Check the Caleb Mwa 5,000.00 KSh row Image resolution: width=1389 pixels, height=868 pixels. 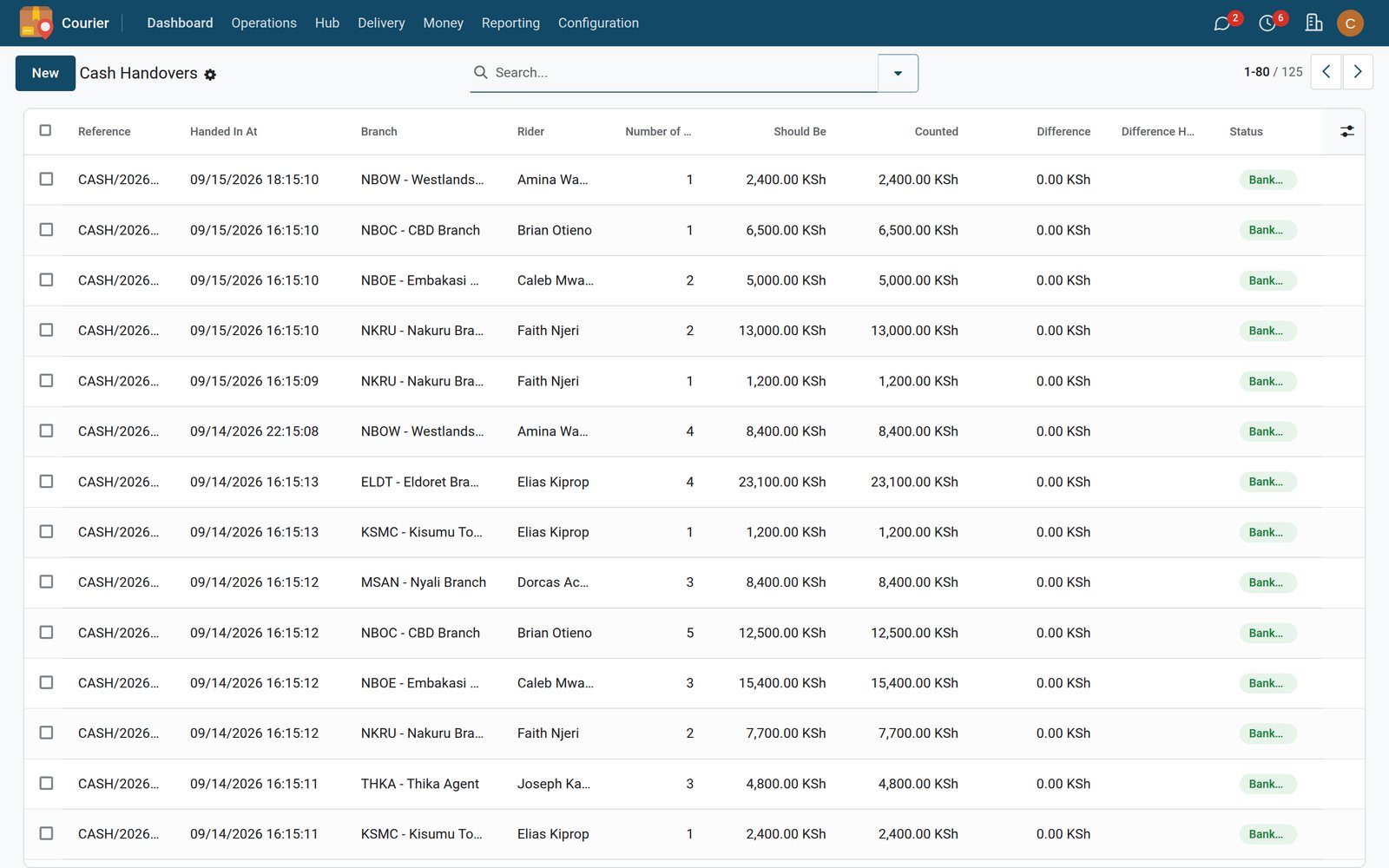coord(46,279)
